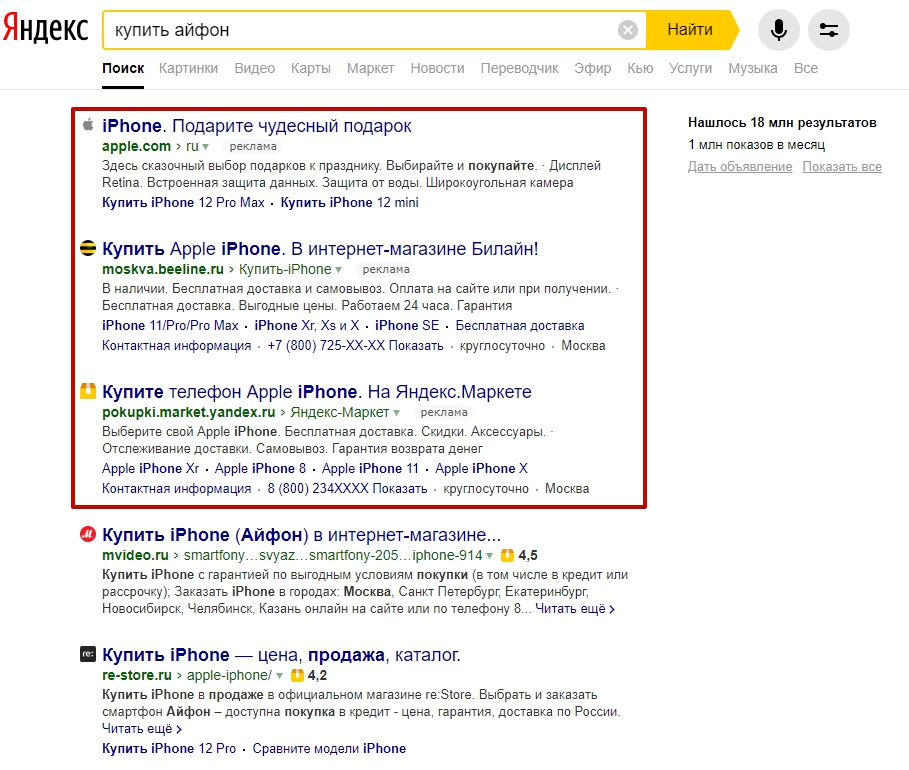Switch to the Карты tab
The height and width of the screenshot is (770, 909).
coord(311,68)
